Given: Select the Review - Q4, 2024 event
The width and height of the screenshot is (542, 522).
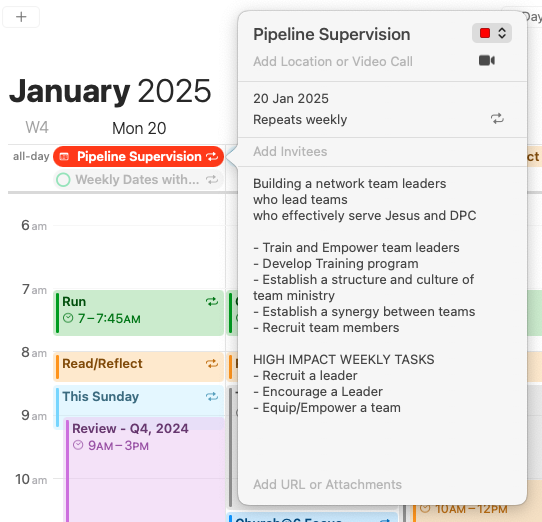Looking at the screenshot, I should click(x=145, y=470).
